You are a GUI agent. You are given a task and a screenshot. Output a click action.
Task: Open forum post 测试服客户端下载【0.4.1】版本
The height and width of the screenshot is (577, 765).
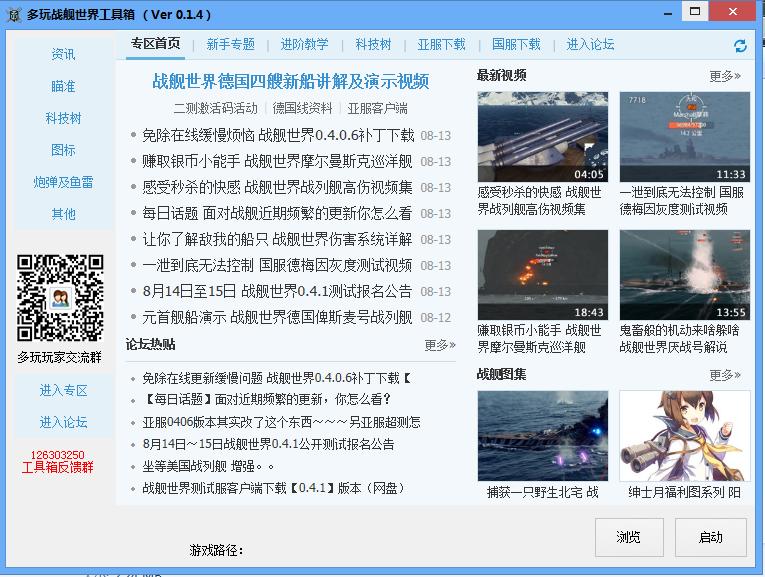click(x=274, y=488)
